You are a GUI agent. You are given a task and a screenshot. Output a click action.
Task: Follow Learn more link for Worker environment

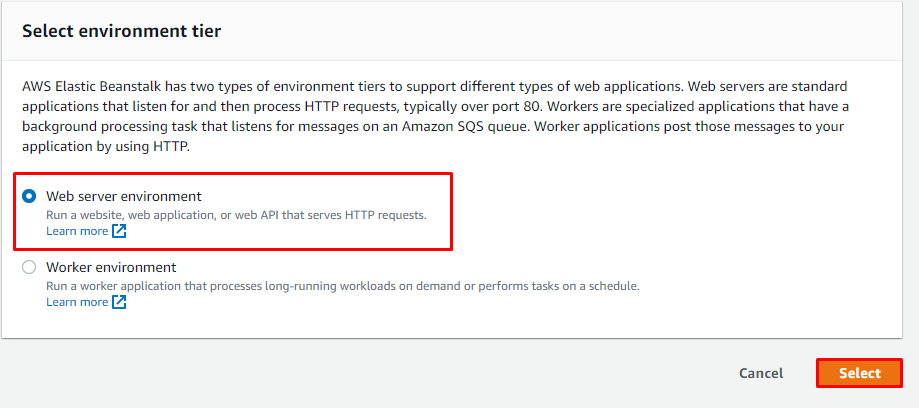pos(77,302)
